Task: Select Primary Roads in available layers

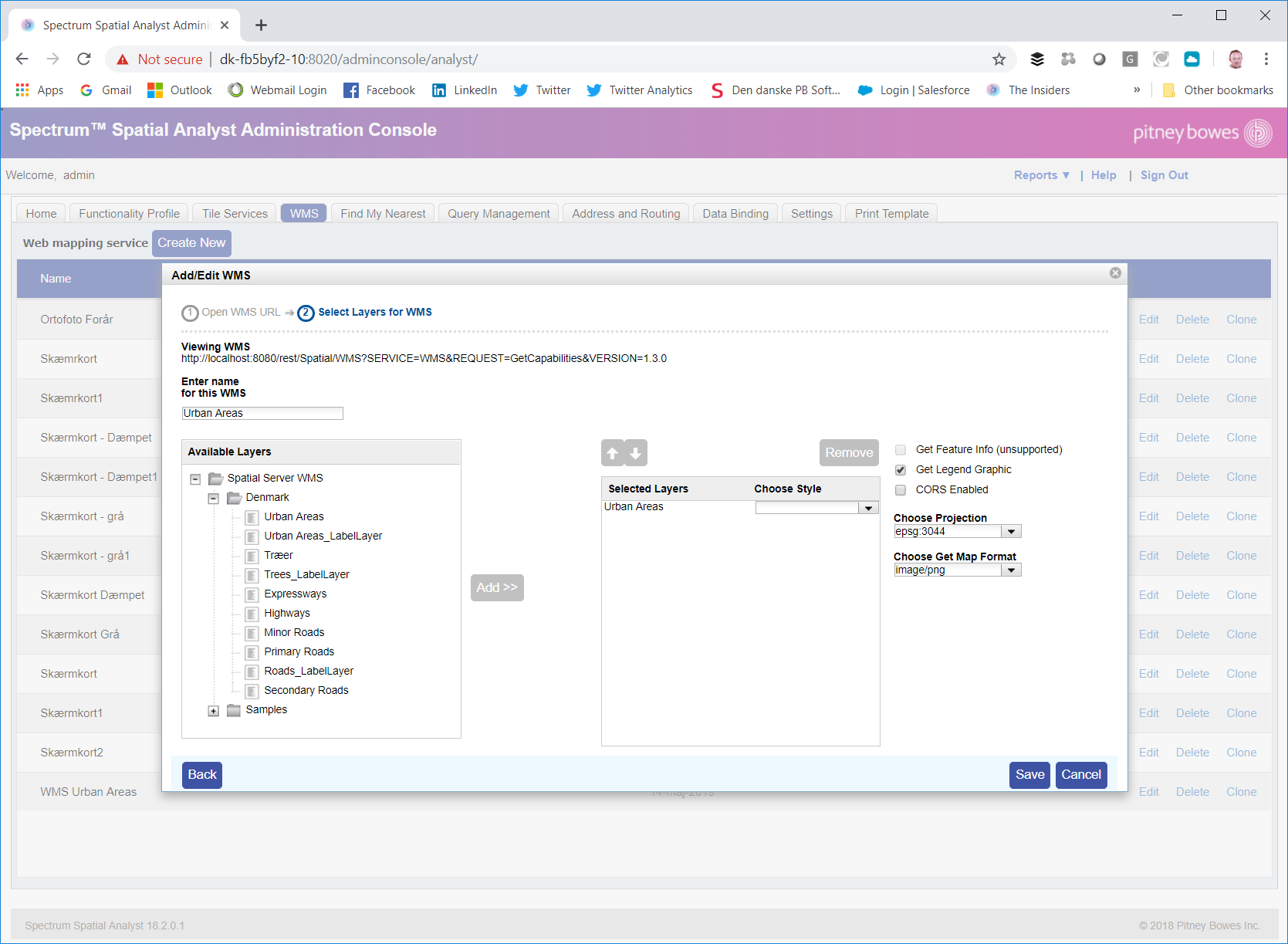Action: tap(299, 652)
